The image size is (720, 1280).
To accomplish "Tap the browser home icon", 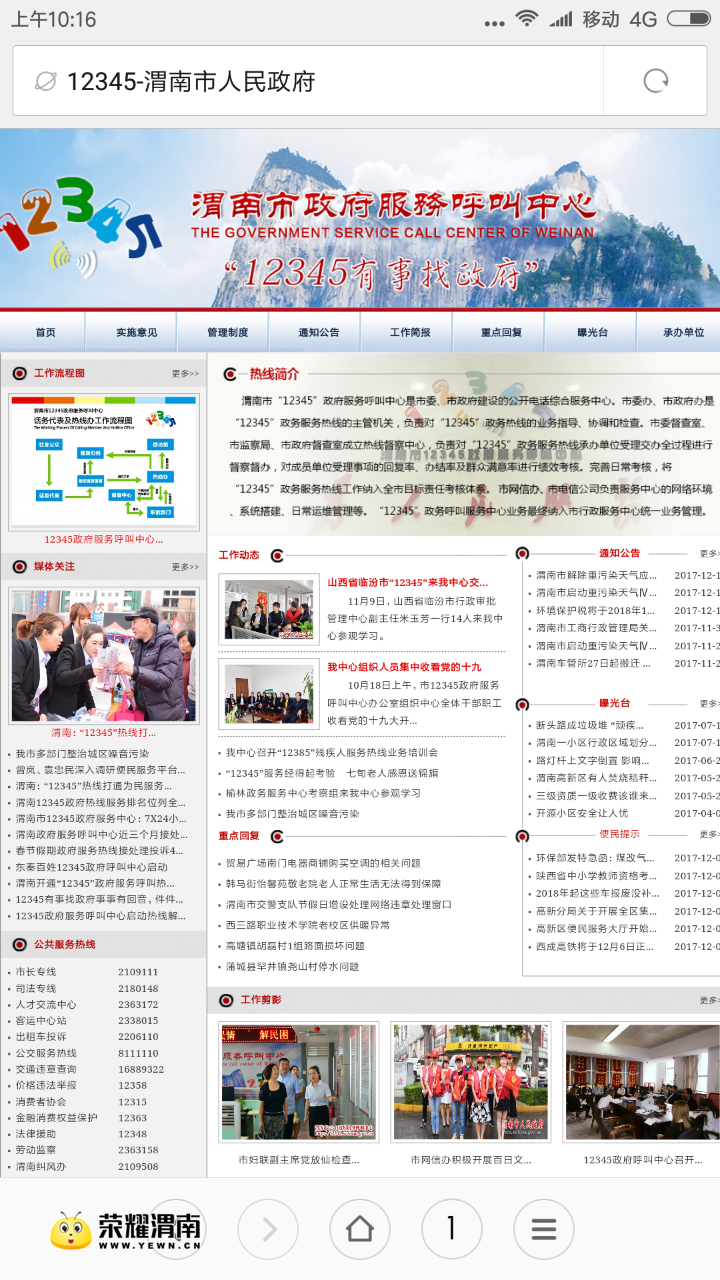I will click(359, 1229).
